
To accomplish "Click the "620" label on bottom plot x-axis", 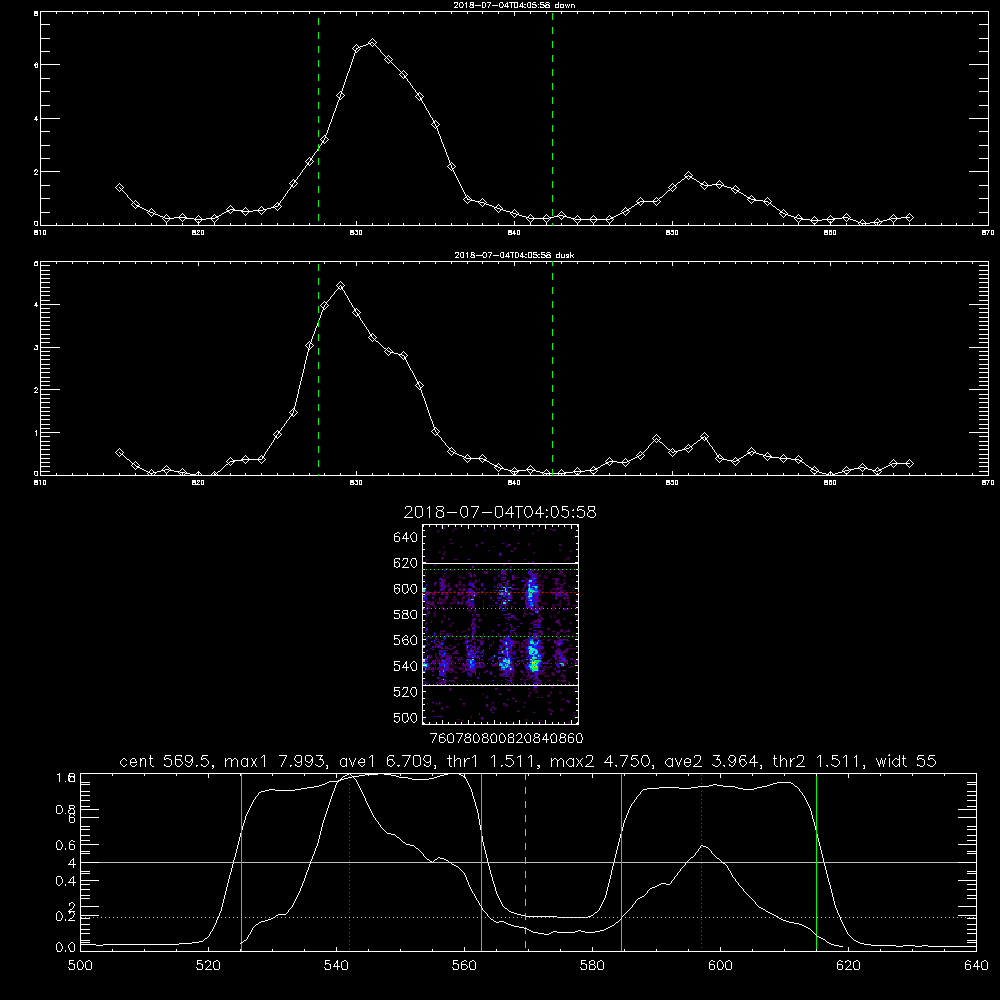I will 848,966.
